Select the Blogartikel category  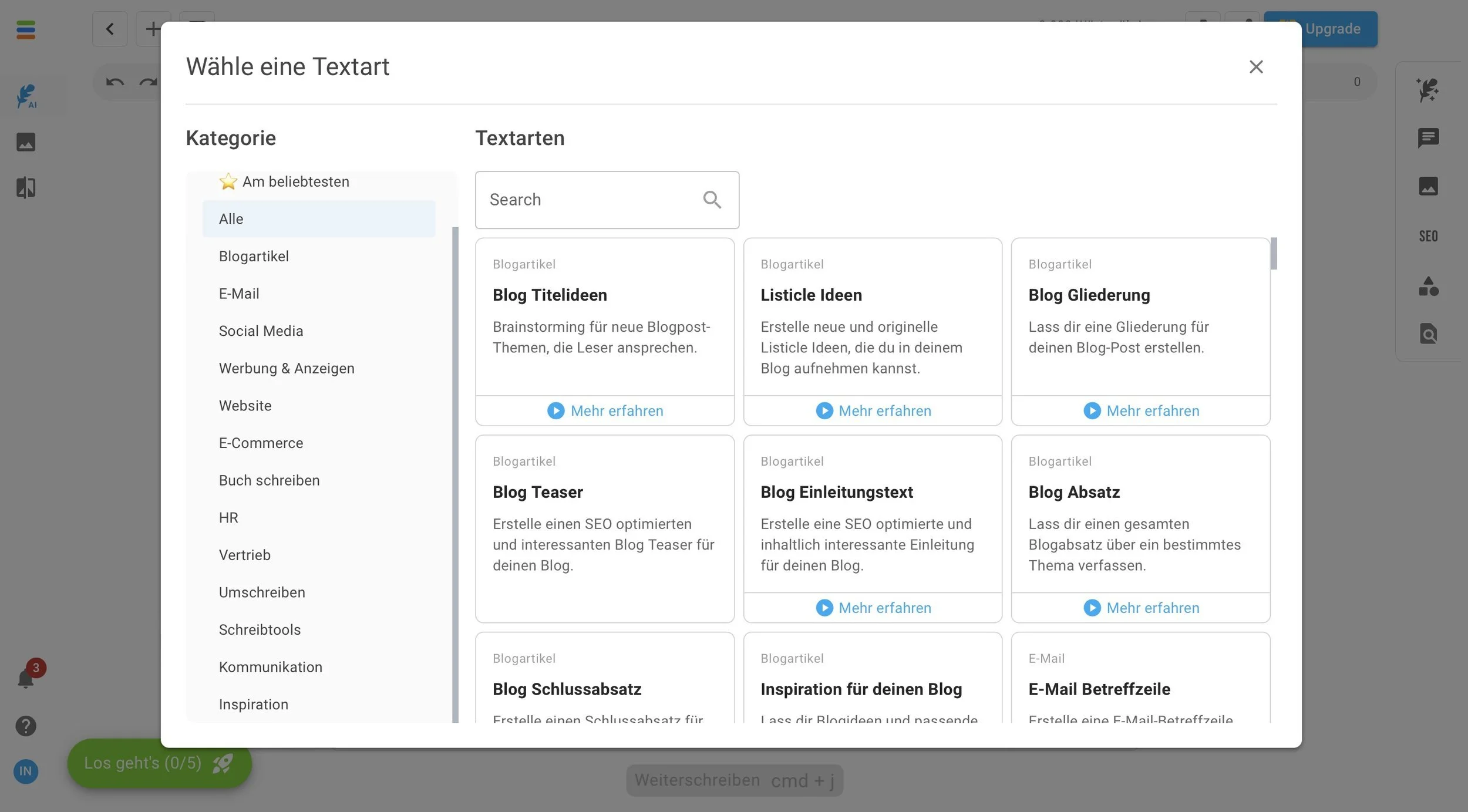pyautogui.click(x=254, y=257)
